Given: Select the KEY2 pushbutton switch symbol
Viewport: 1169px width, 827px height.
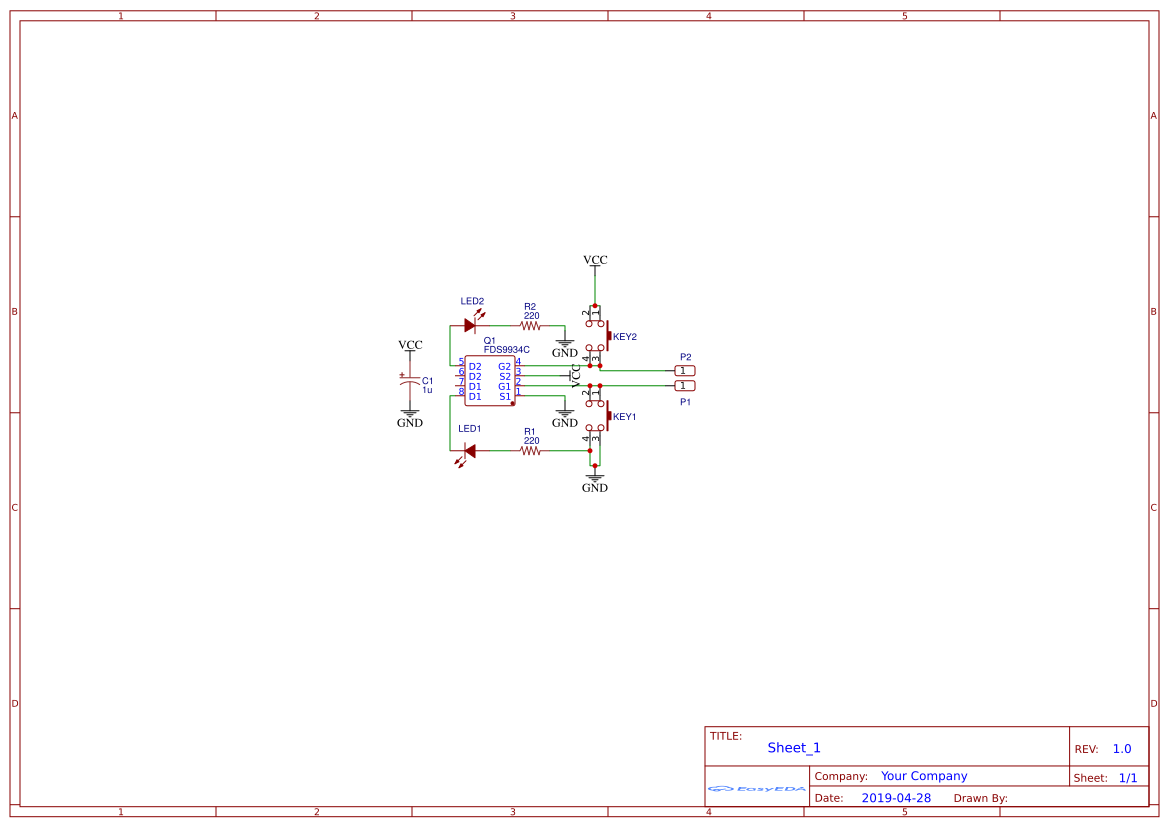Looking at the screenshot, I should tap(598, 336).
